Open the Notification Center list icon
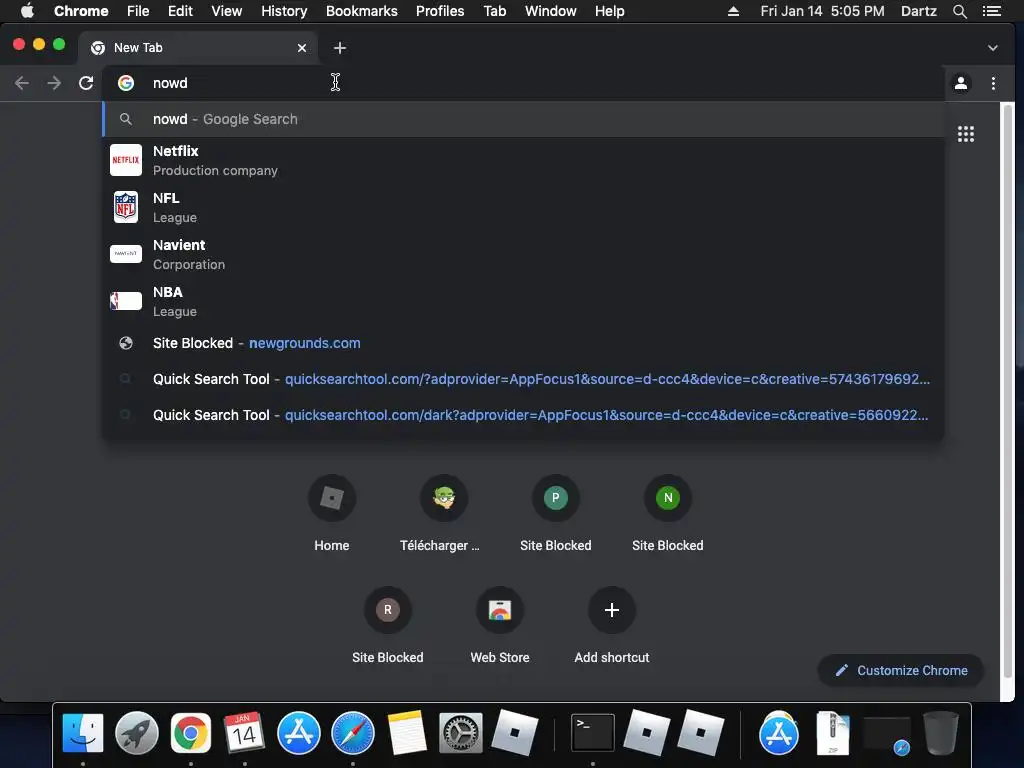Viewport: 1024px width, 768px height. coord(991,11)
